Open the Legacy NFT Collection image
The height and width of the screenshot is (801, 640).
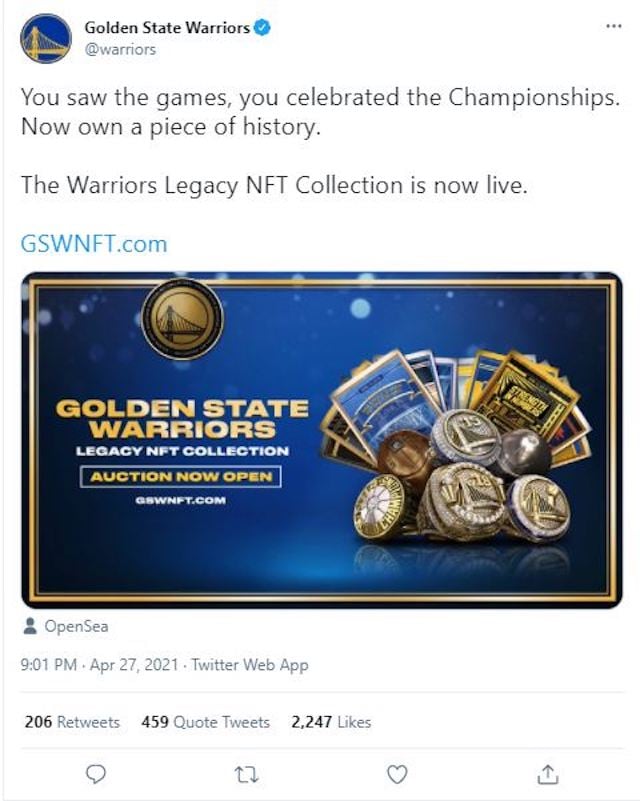[x=322, y=440]
